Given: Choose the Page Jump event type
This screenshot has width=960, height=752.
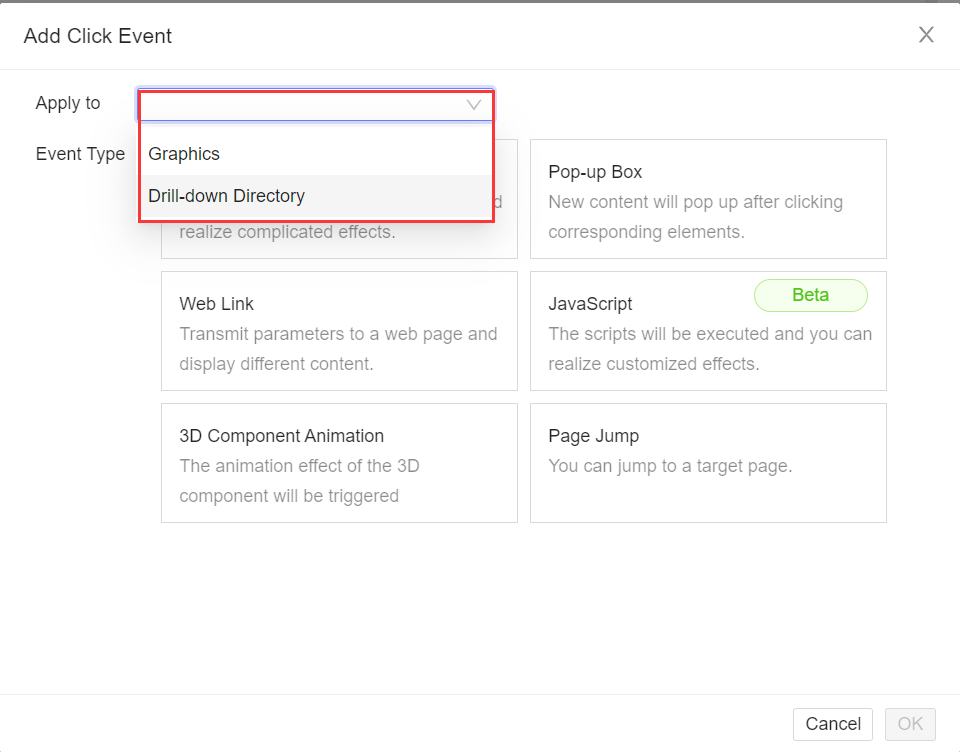Looking at the screenshot, I should click(708, 463).
